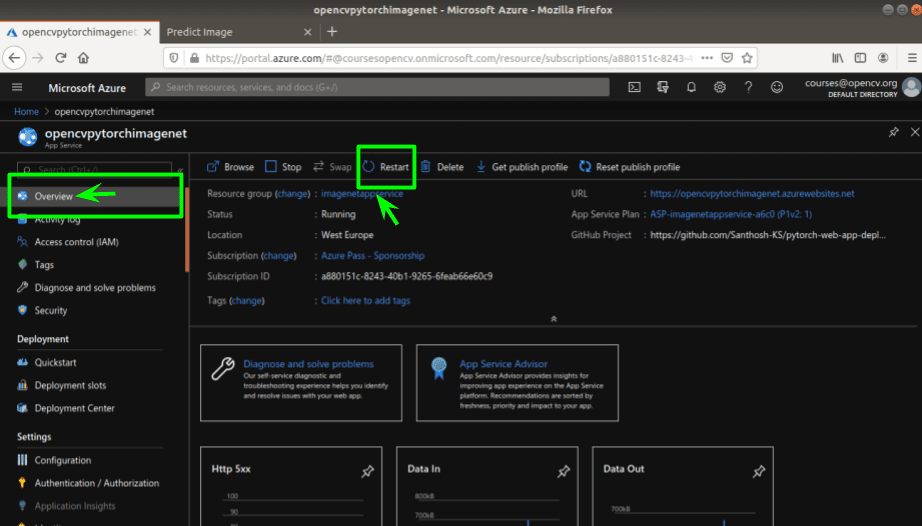Collapse the Essentials section with the double chevron
The image size is (922, 526).
pos(553,319)
